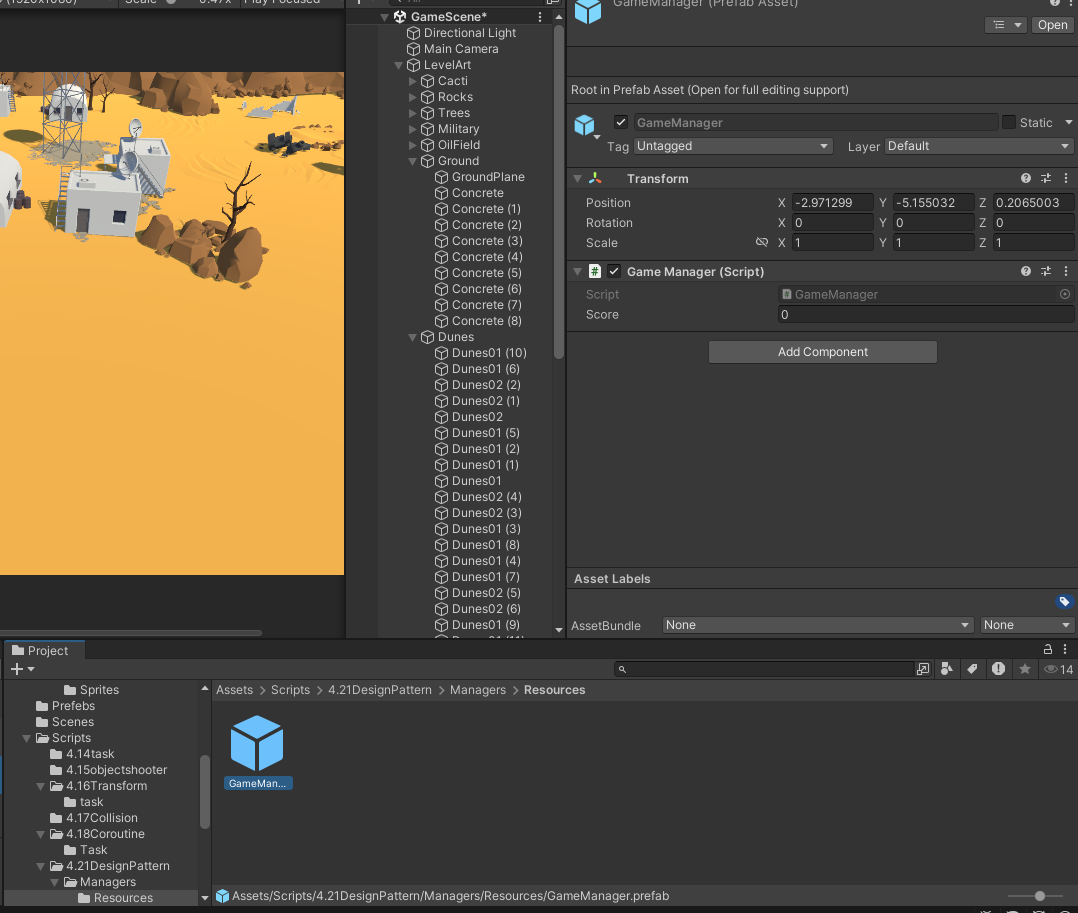Go to Scripts in the breadcrumb
The height and width of the screenshot is (913, 1078).
click(x=290, y=690)
